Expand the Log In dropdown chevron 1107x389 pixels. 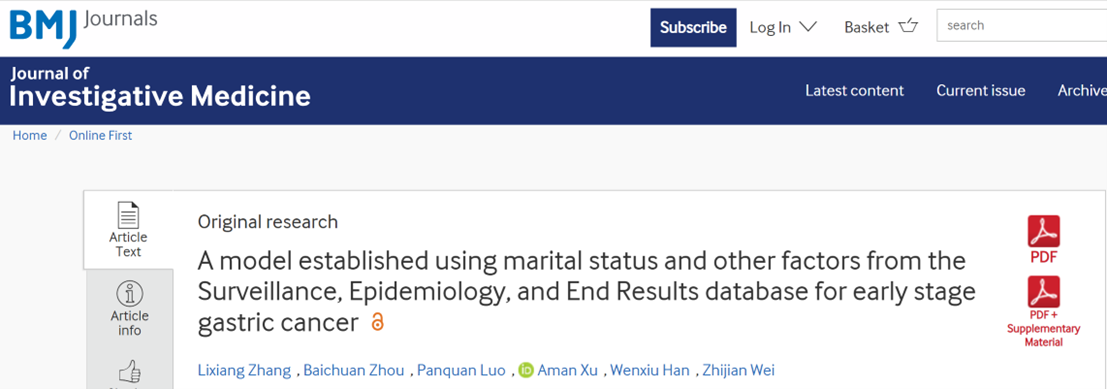click(x=807, y=27)
